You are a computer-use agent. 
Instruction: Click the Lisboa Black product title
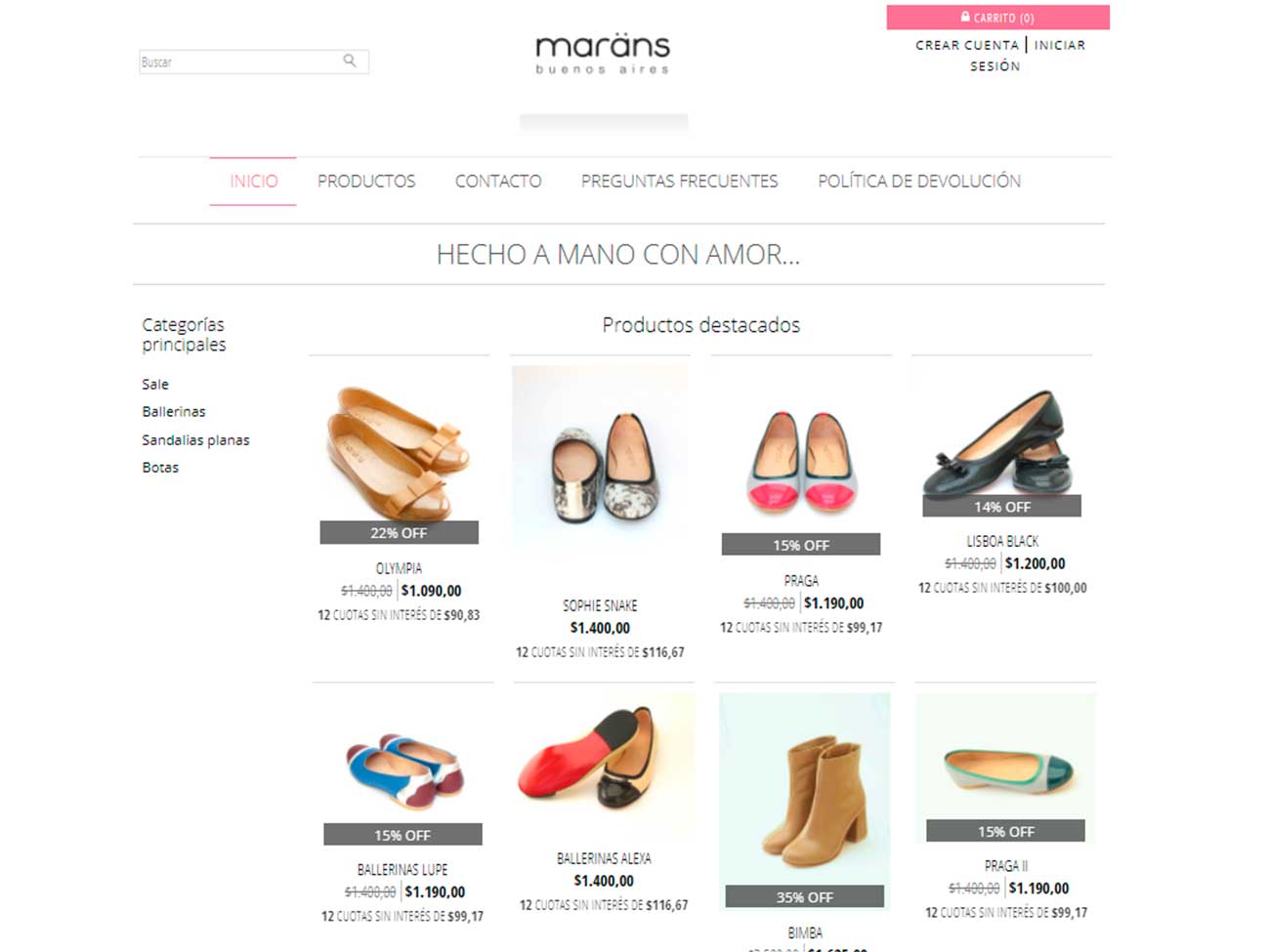(1002, 541)
